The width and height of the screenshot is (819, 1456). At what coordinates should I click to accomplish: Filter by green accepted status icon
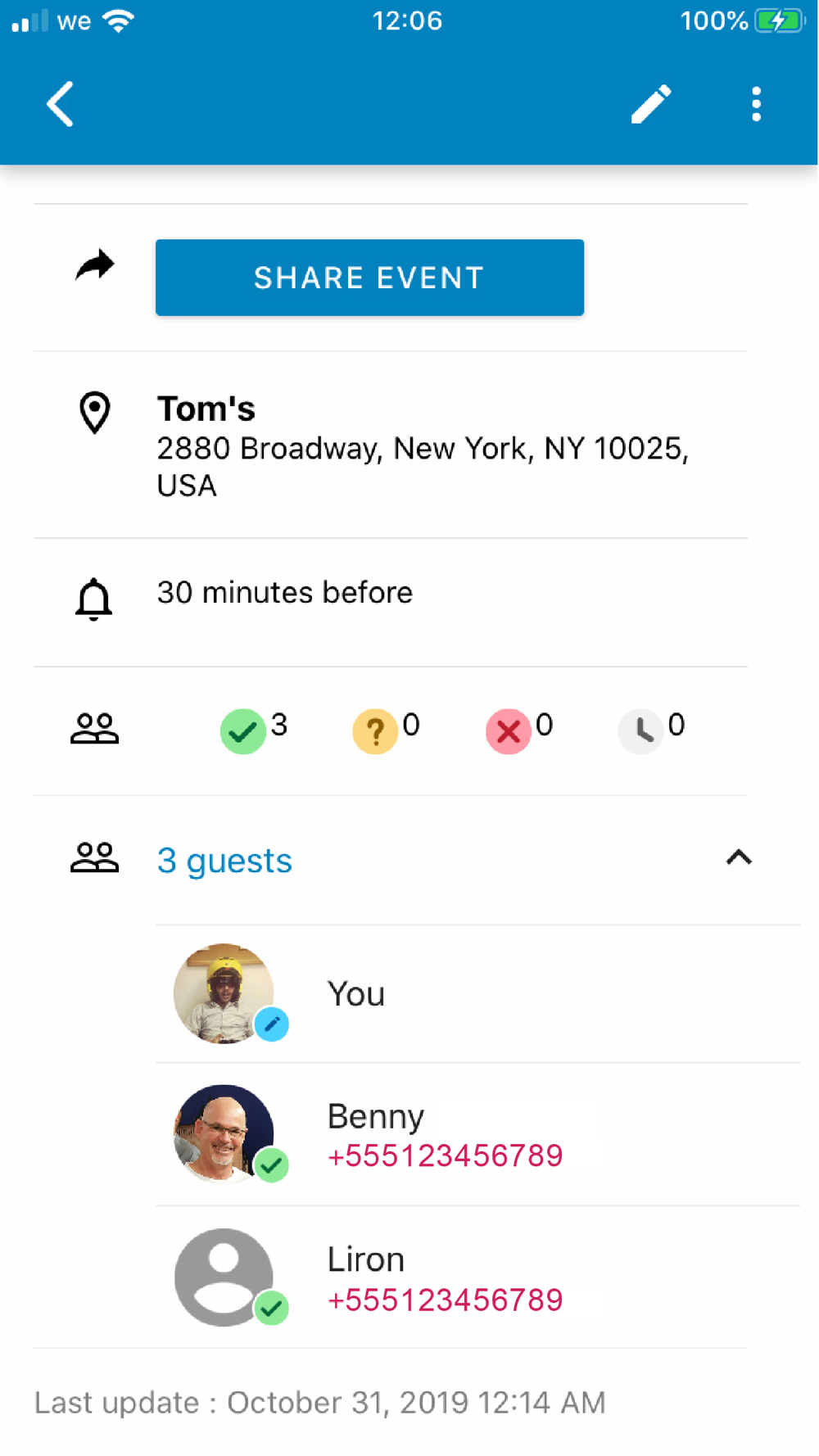click(243, 730)
